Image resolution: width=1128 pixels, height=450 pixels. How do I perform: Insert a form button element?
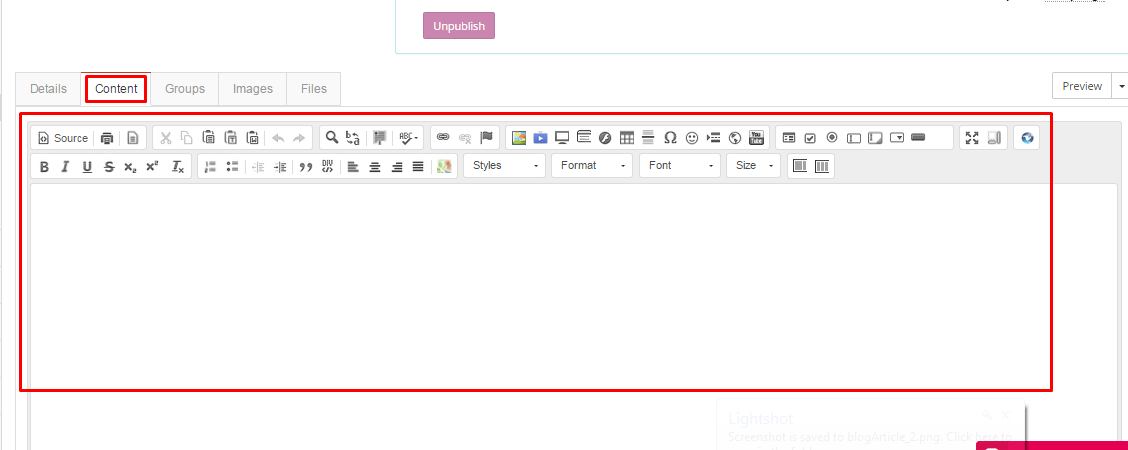tap(919, 137)
